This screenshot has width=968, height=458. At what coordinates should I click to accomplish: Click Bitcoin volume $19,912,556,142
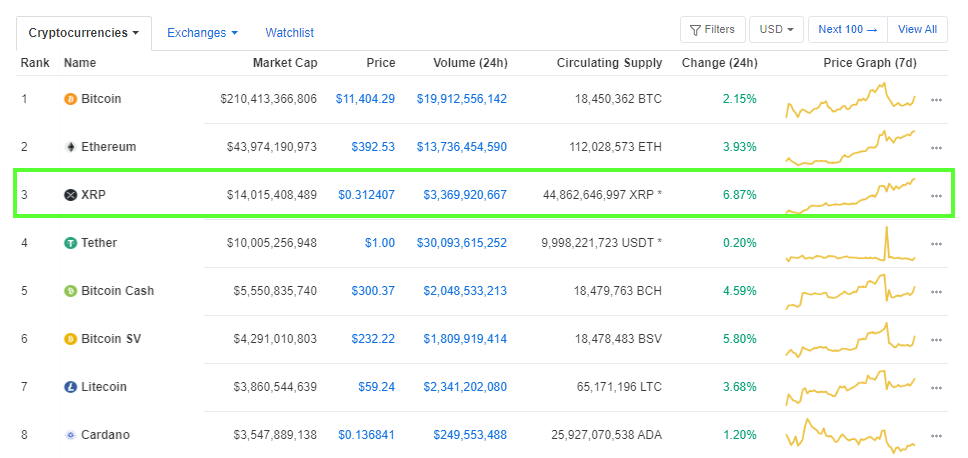[462, 99]
